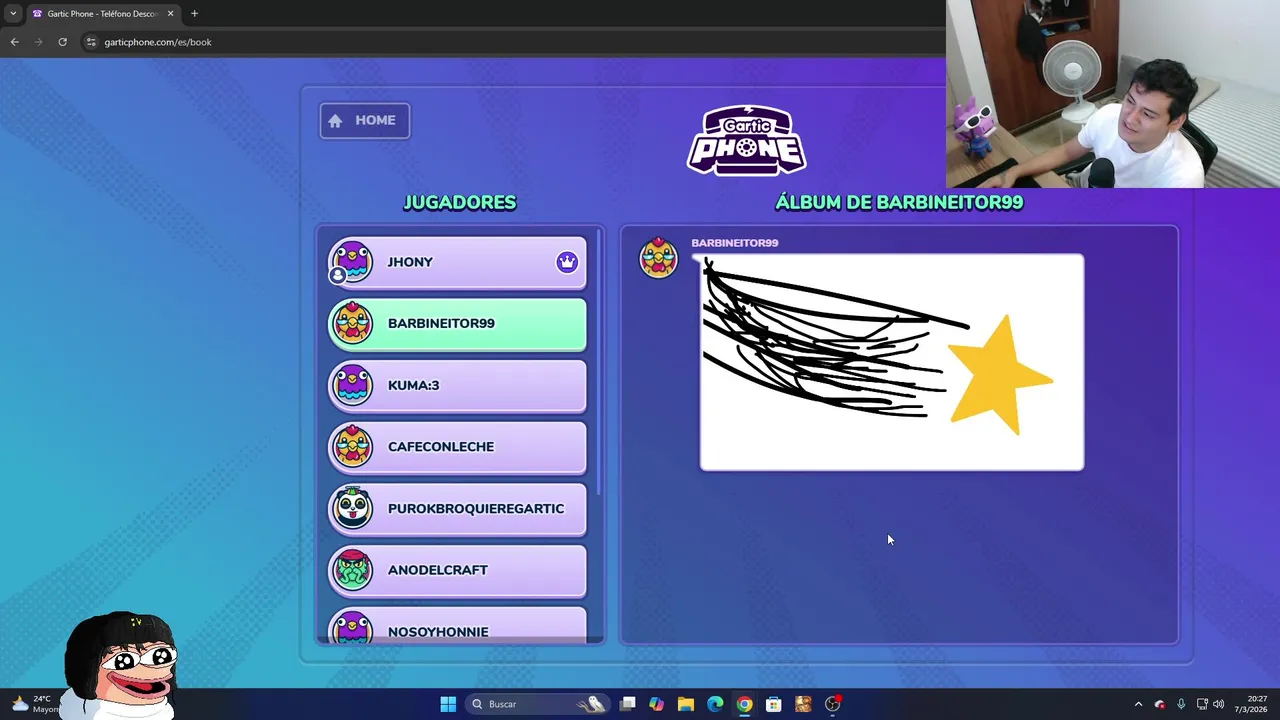Click KUMA:3's ghost avatar
The height and width of the screenshot is (720, 1280).
352,385
